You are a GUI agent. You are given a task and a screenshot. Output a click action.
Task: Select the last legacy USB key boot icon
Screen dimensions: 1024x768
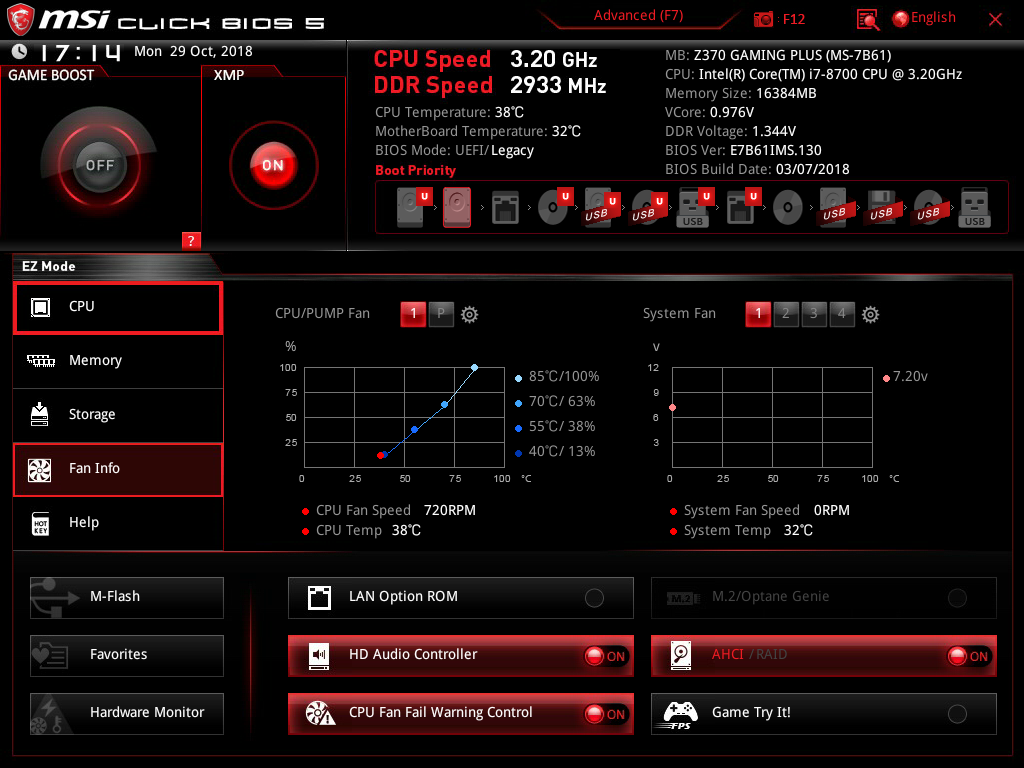tap(974, 208)
